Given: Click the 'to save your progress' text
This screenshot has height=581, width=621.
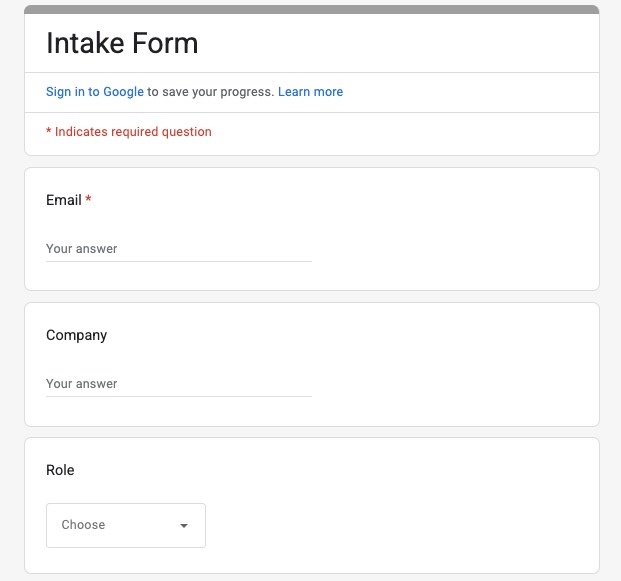Looking at the screenshot, I should coord(210,92).
